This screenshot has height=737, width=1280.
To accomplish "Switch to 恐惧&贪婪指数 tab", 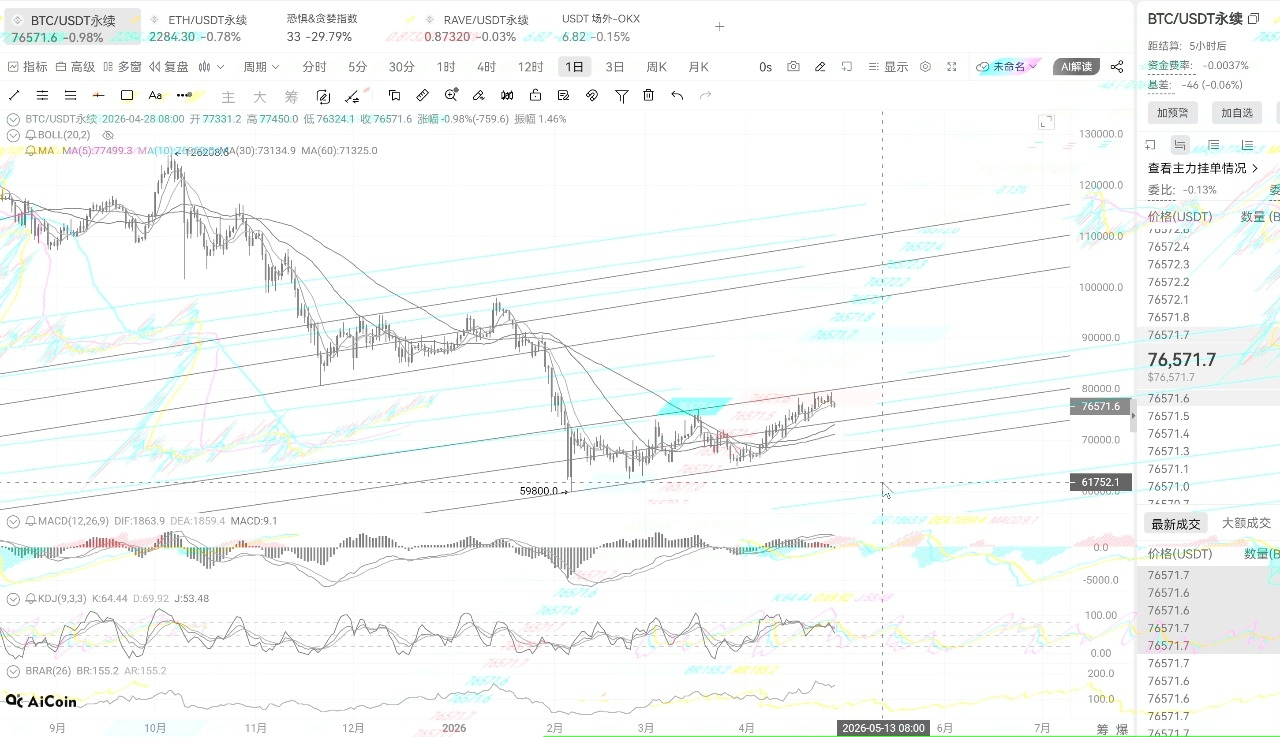I will 321,28.
